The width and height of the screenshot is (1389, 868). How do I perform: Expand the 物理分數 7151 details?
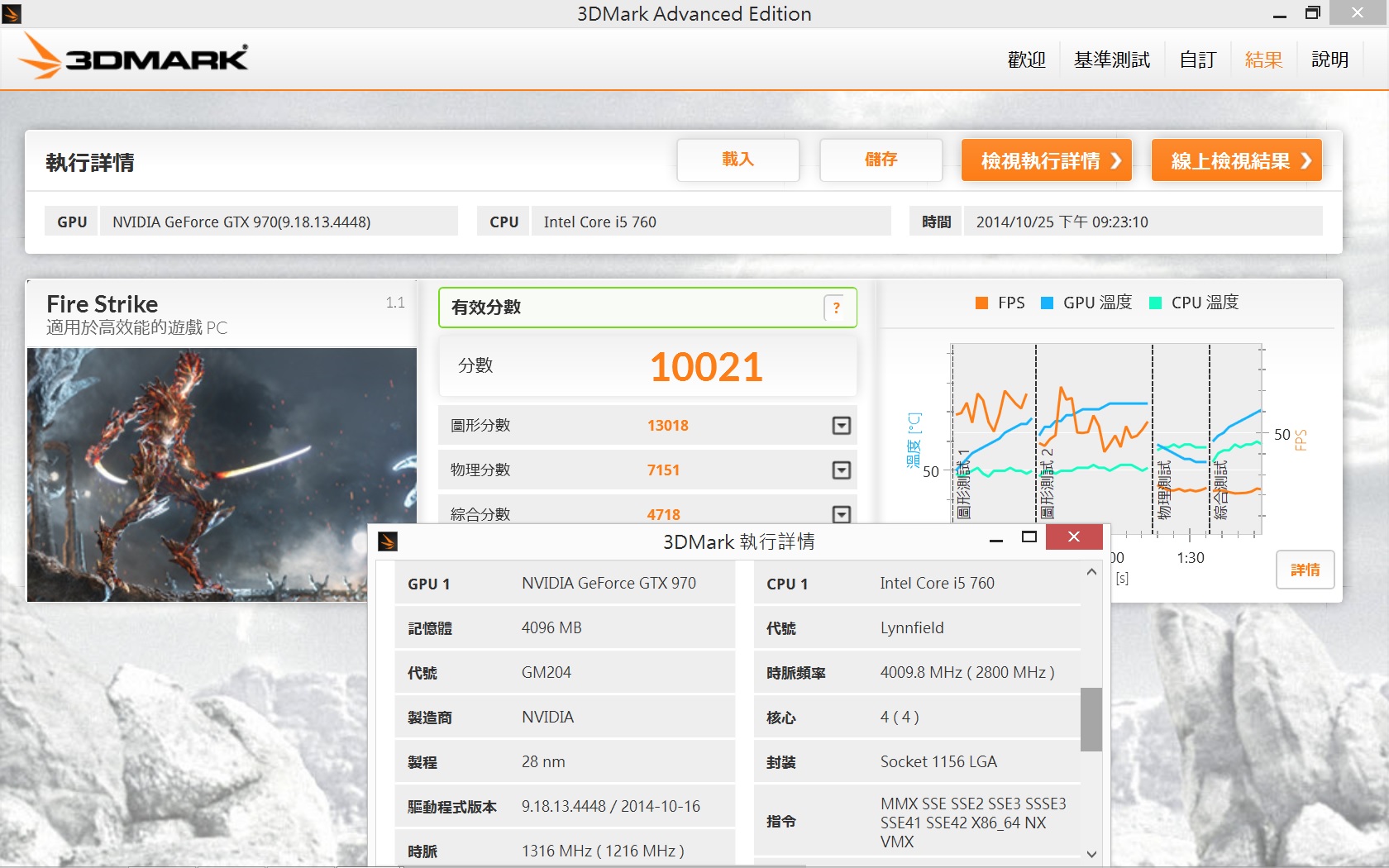pyautogui.click(x=841, y=470)
